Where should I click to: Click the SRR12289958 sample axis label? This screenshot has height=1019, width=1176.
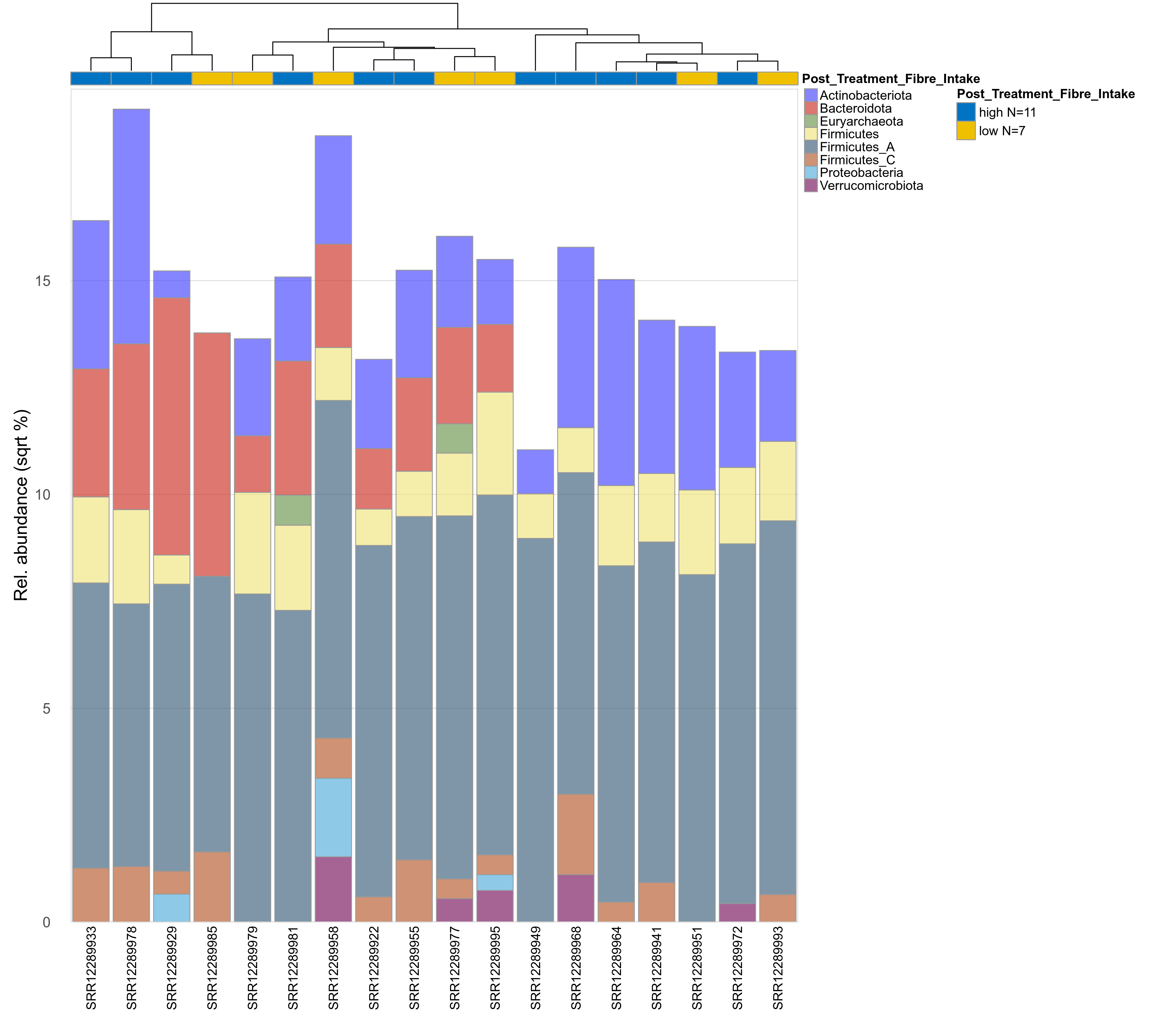[x=334, y=968]
